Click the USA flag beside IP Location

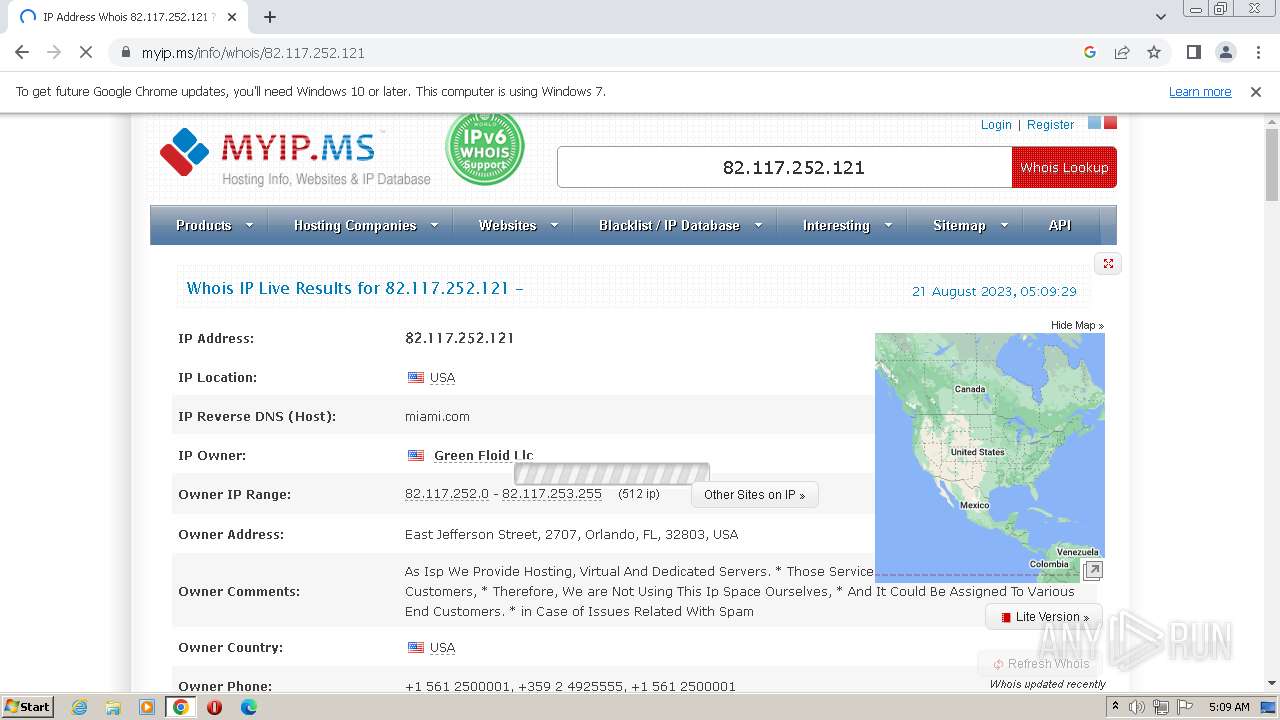[x=416, y=378]
